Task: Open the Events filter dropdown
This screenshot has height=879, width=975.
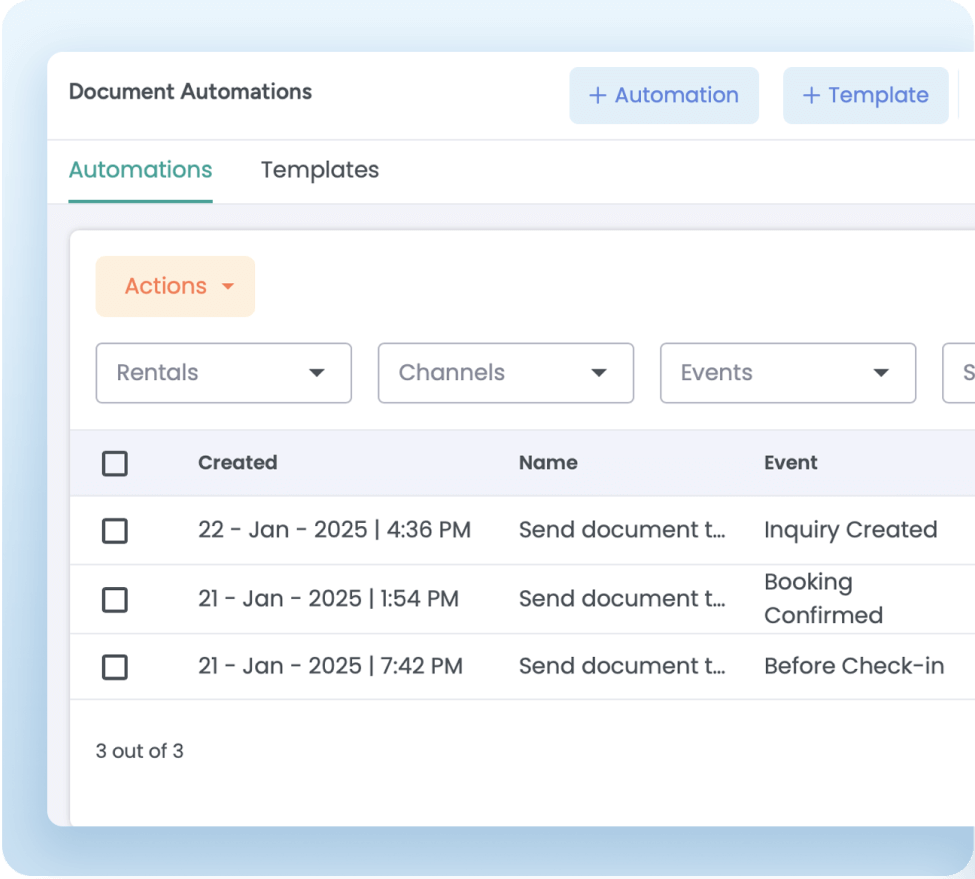Action: (787, 373)
